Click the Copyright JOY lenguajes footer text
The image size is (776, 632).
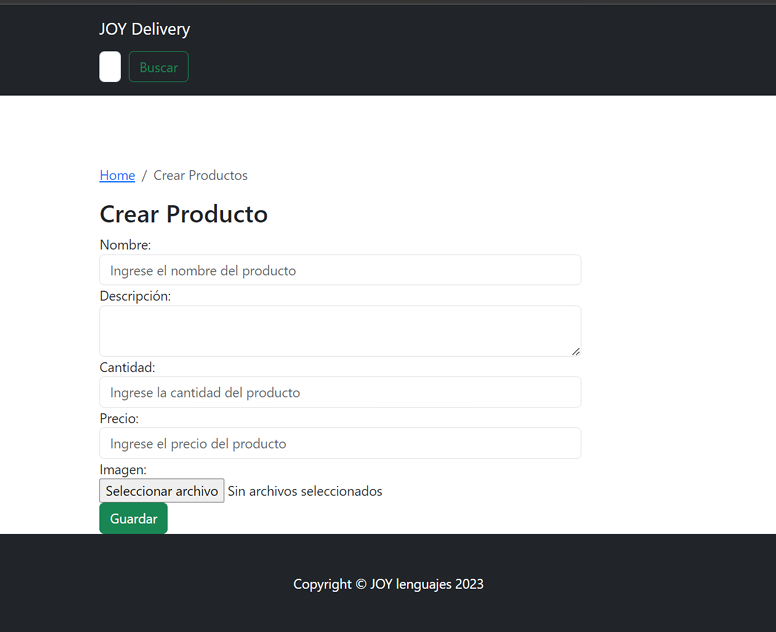388,584
